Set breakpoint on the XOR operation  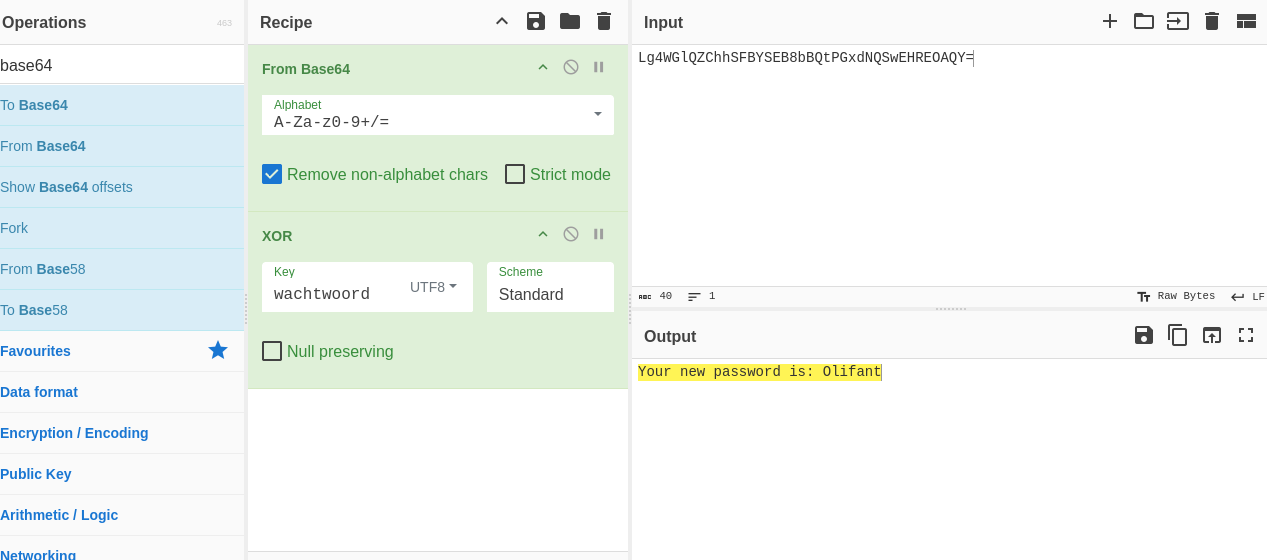tap(598, 234)
